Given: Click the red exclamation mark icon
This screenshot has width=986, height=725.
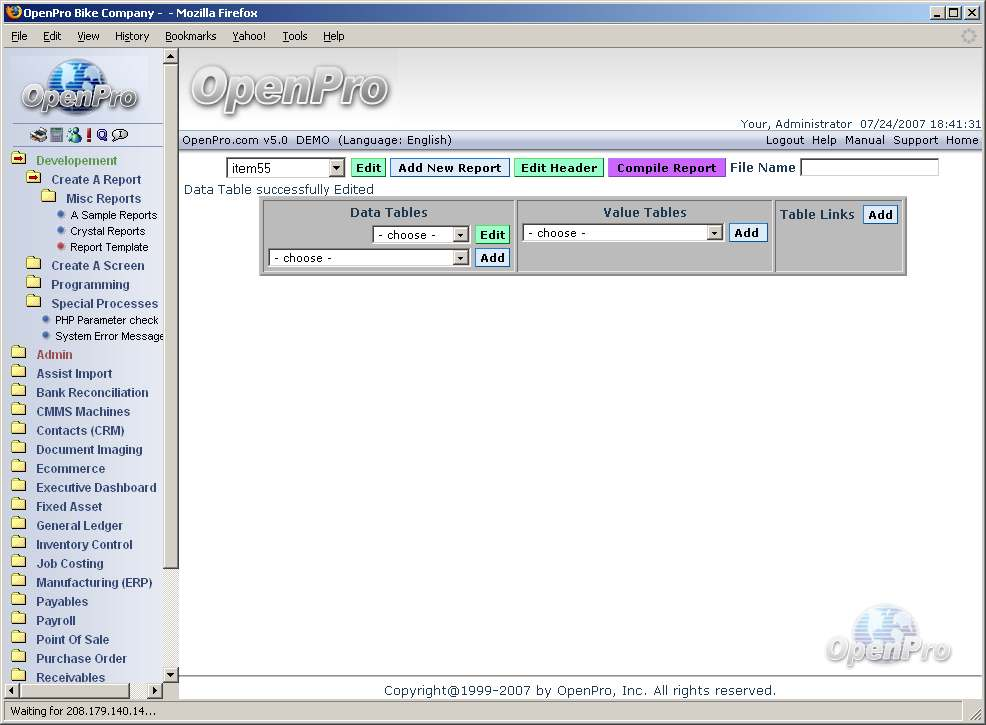Looking at the screenshot, I should tap(89, 135).
